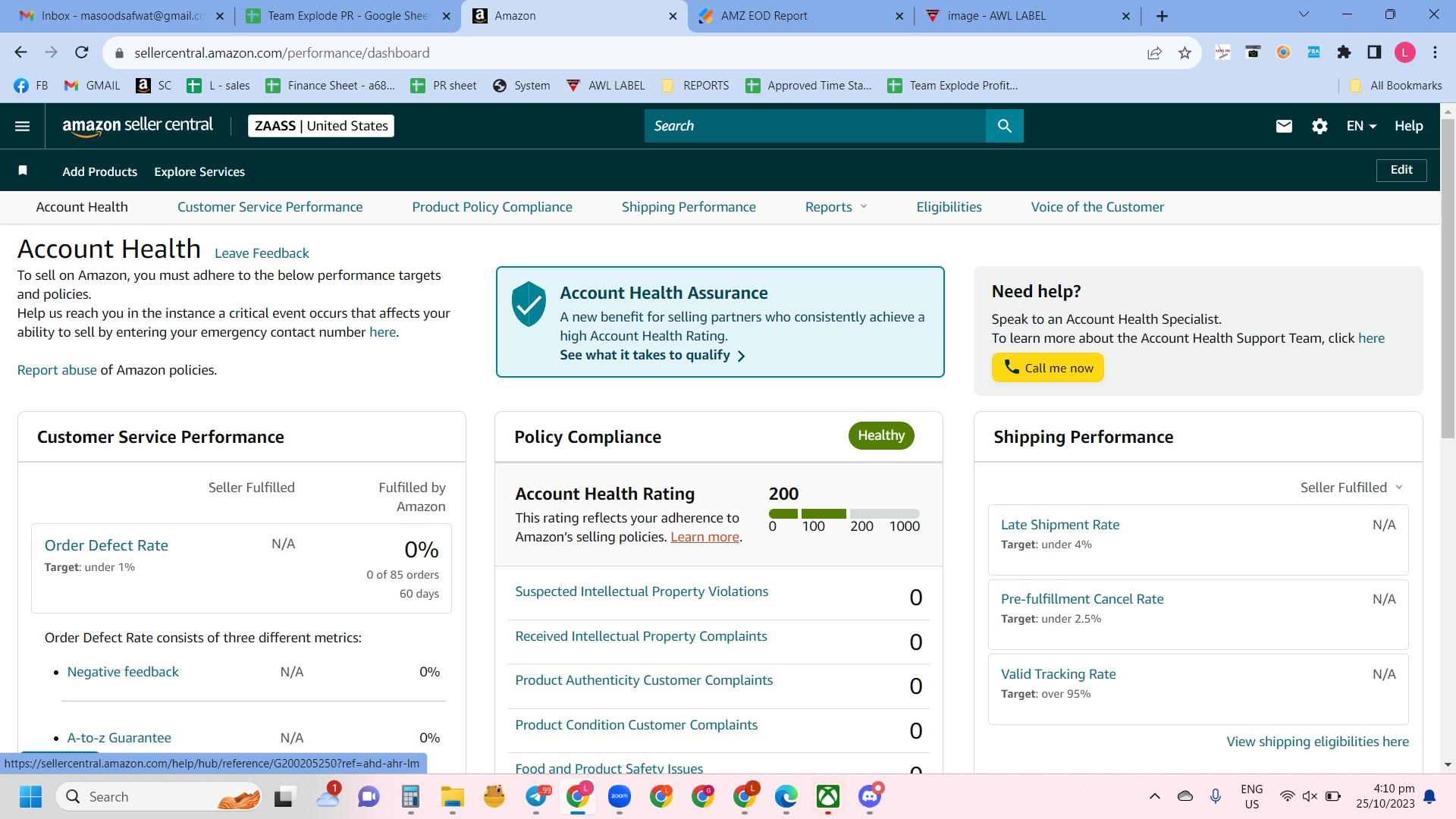Open the Valid Tracking Rate link
Viewport: 1456px width, 819px height.
[1059, 674]
